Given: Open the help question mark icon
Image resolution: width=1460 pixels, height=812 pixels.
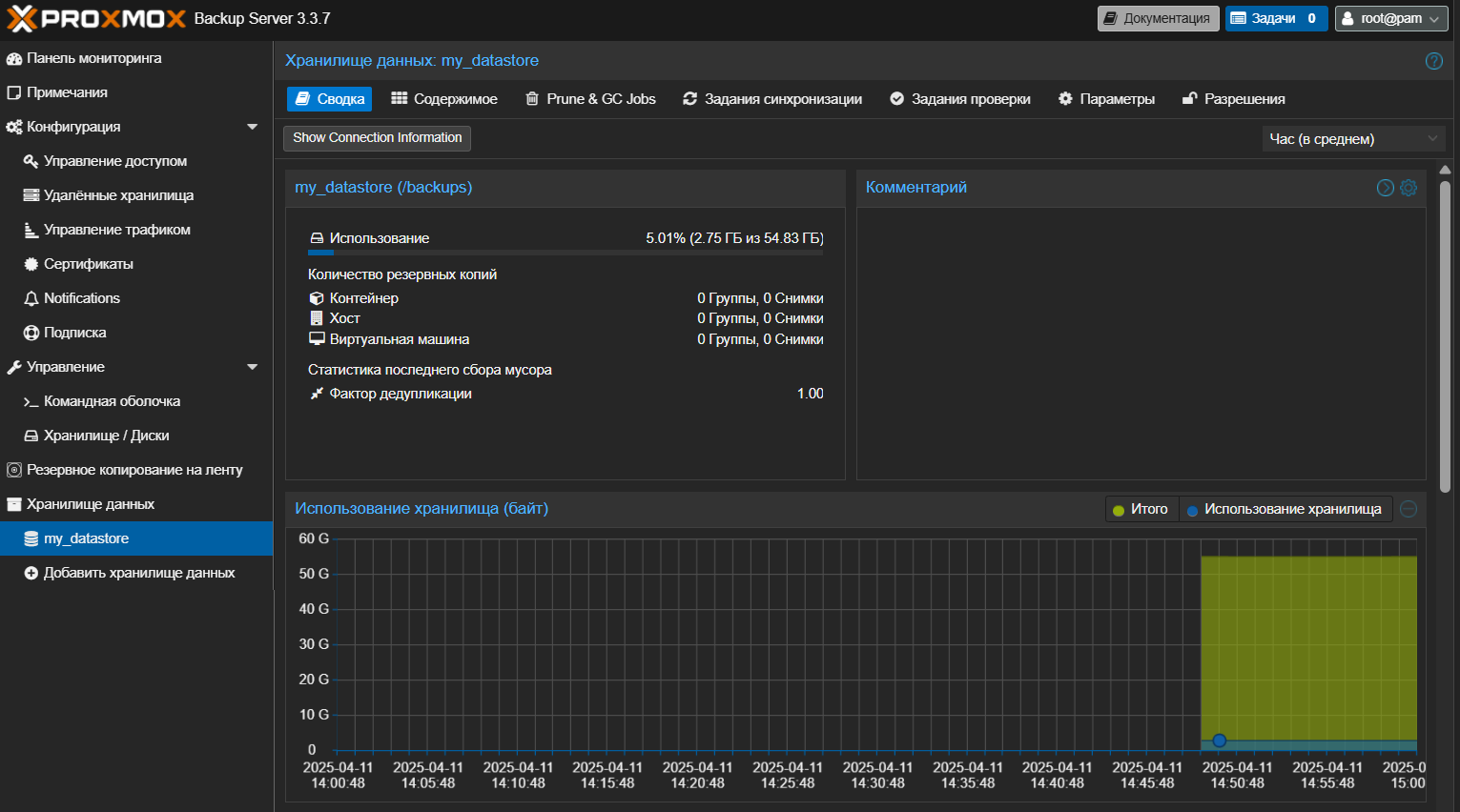Looking at the screenshot, I should [1433, 61].
